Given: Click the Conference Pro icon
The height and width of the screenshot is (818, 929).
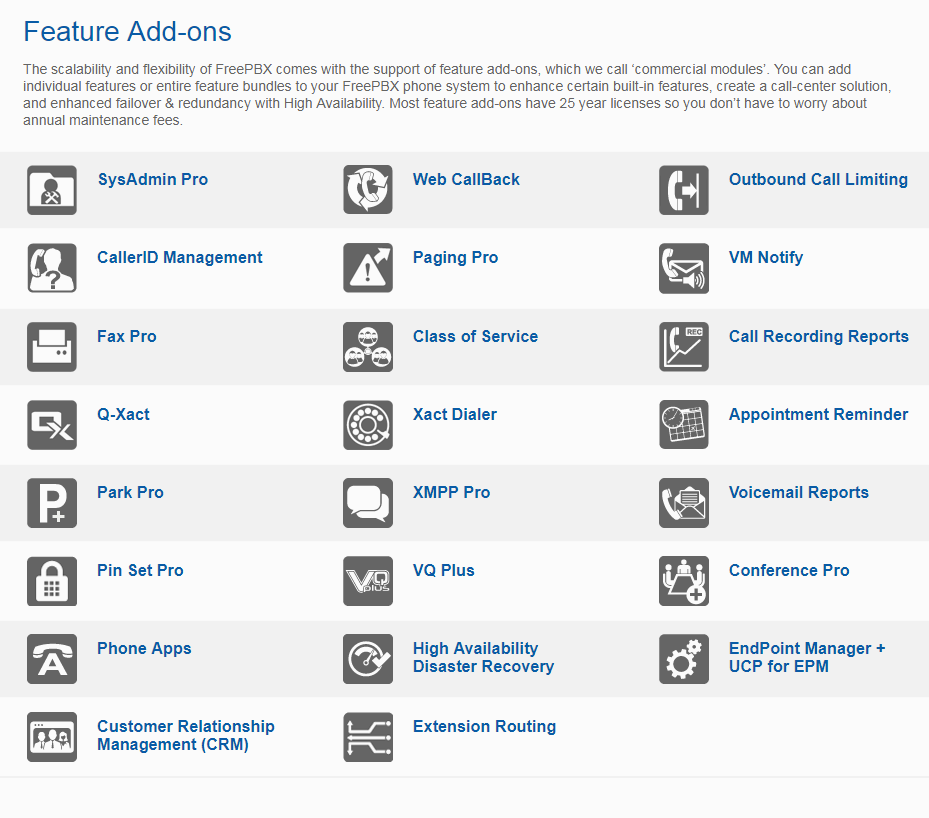Looking at the screenshot, I should tap(684, 581).
